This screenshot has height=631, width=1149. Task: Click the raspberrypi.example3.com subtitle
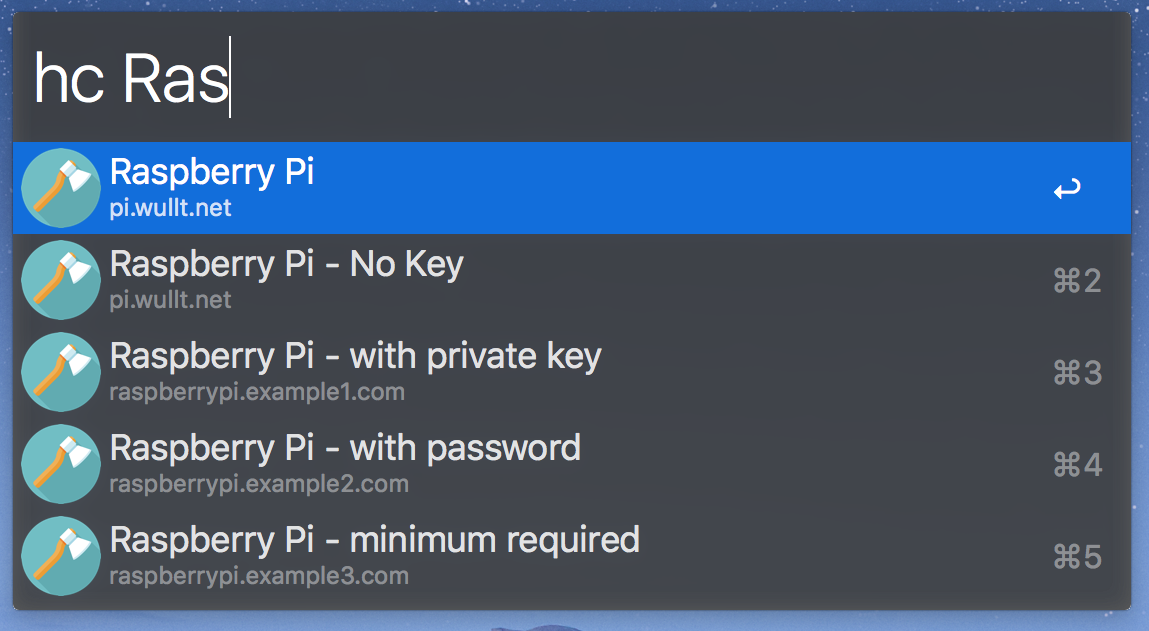tap(258, 576)
